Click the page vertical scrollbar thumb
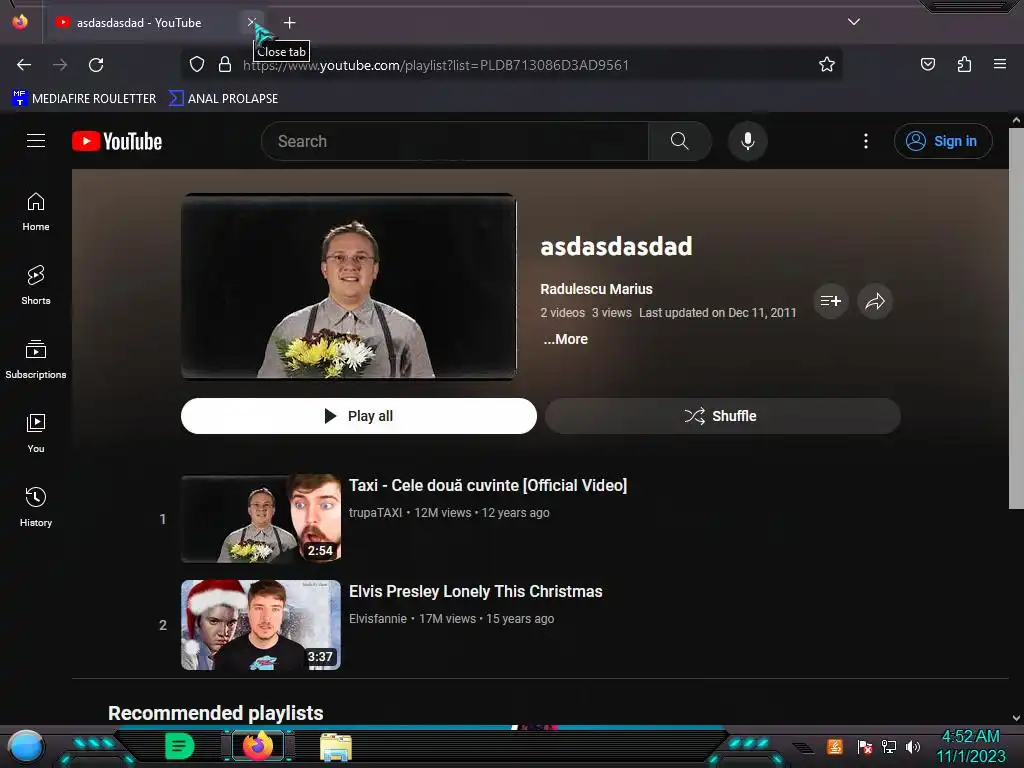The width and height of the screenshot is (1024, 768). pyautogui.click(x=1016, y=318)
